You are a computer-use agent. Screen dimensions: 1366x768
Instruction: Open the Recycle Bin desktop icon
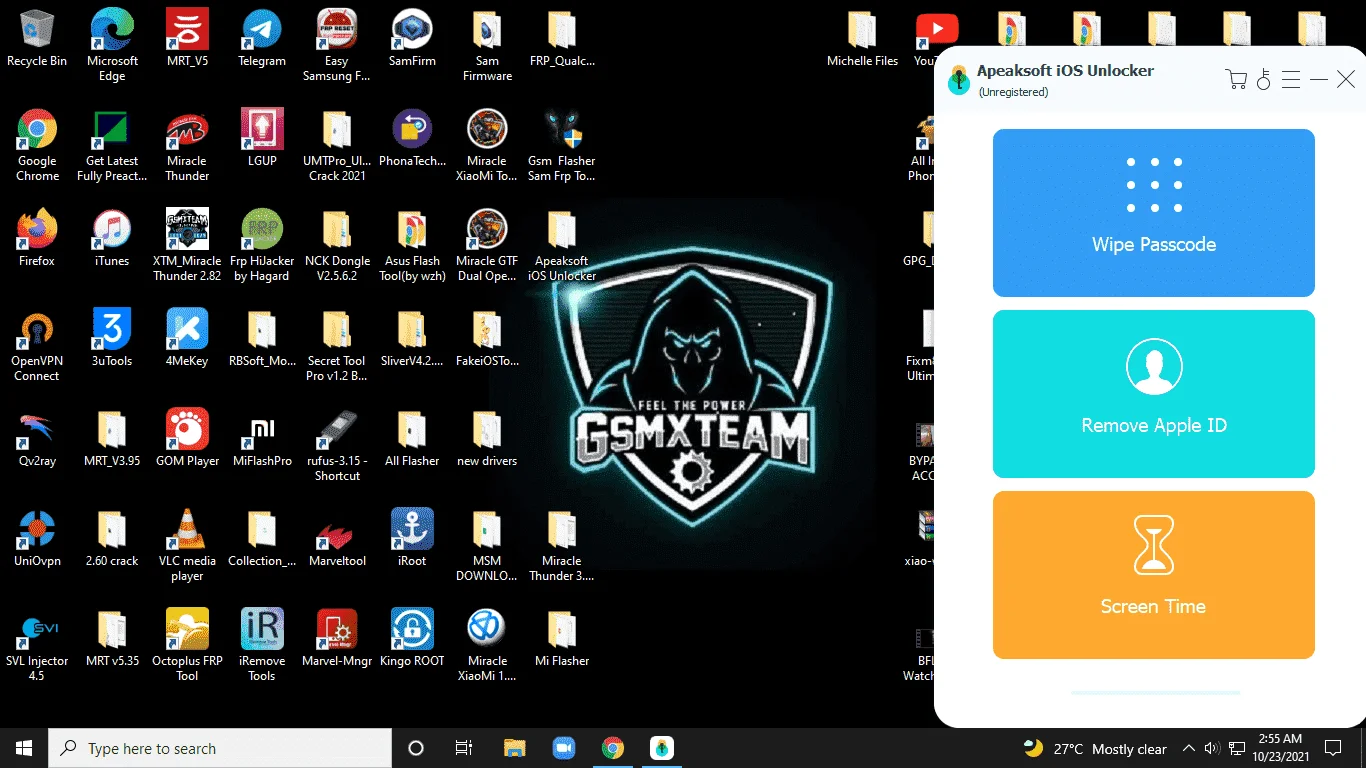37,38
